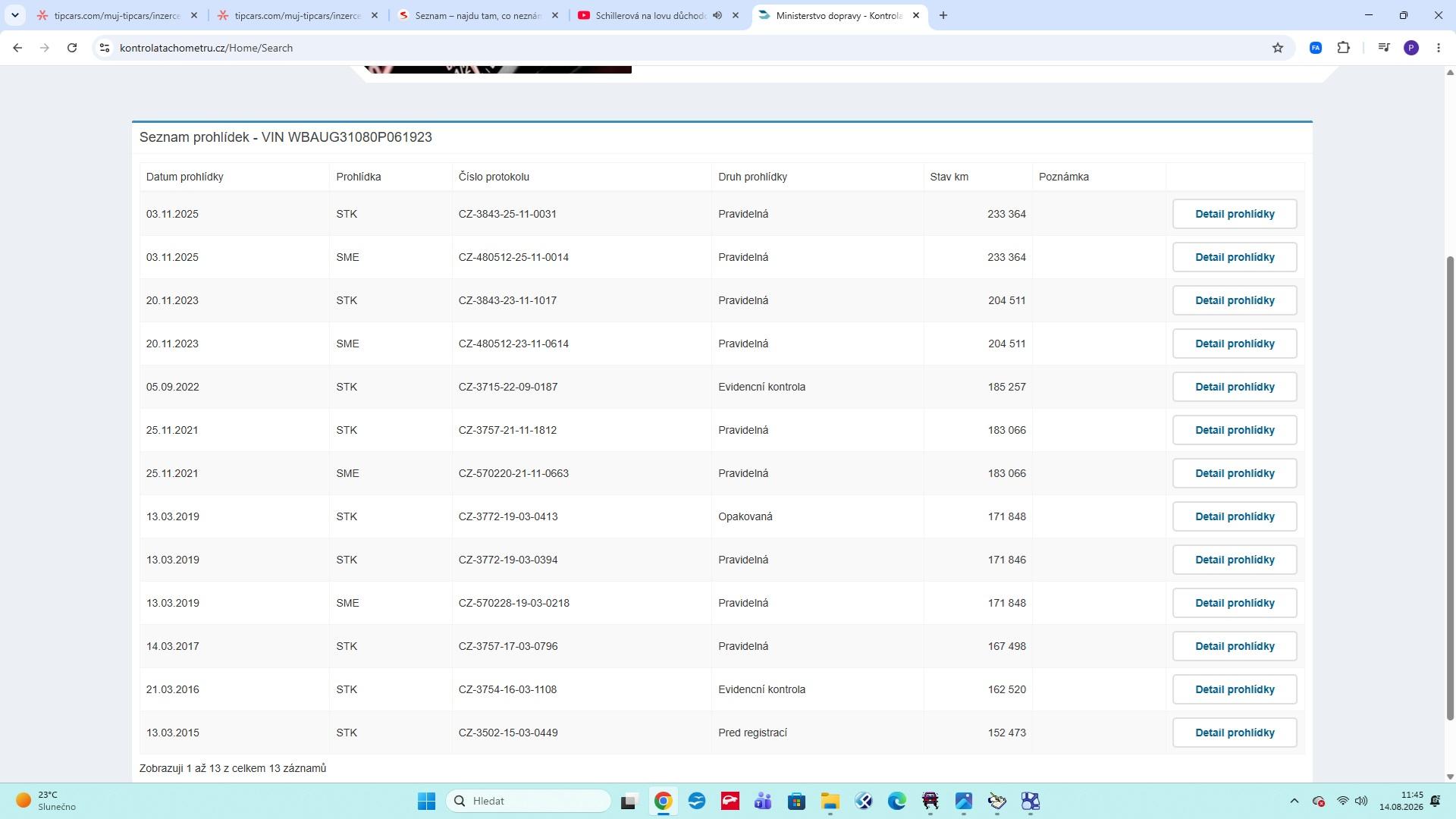The width and height of the screenshot is (1456, 819).
Task: Open the tab search dropdown arrow
Action: pos(14,15)
